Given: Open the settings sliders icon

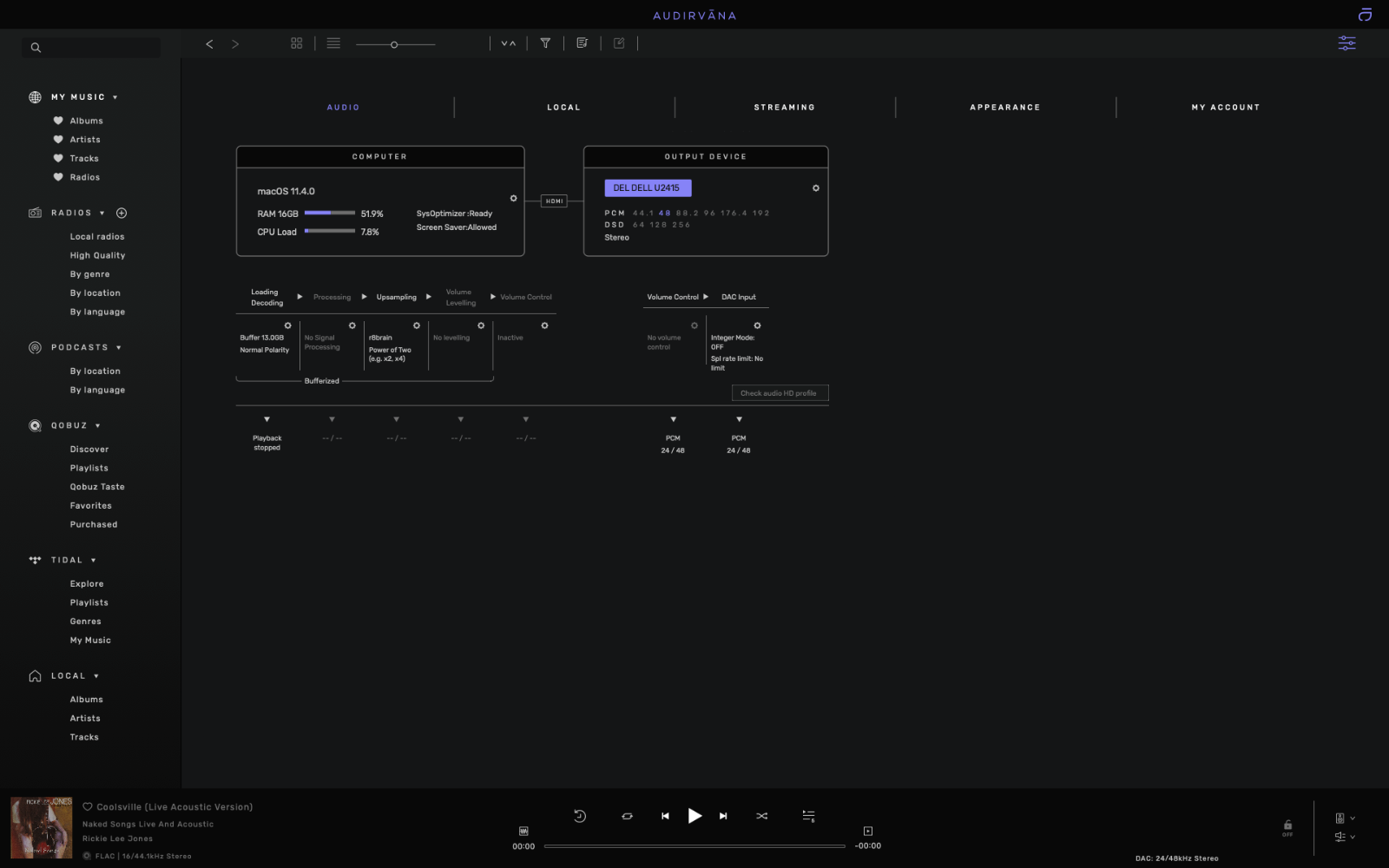Looking at the screenshot, I should tap(1346, 43).
